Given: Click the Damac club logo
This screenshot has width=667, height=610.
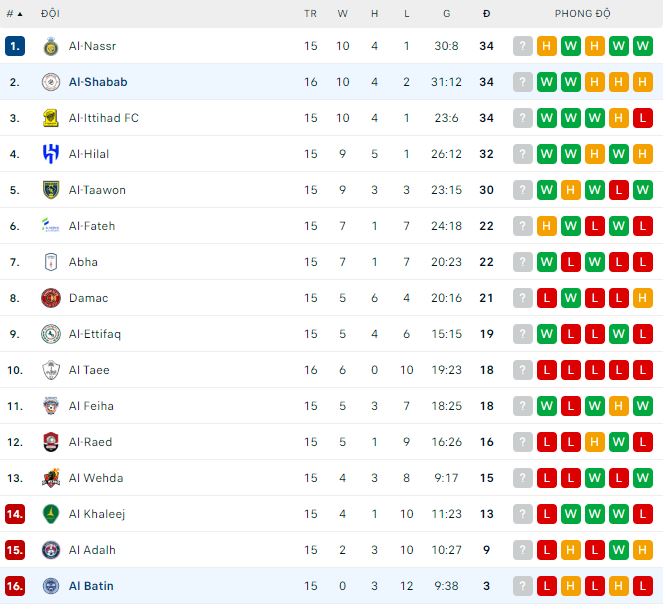Looking at the screenshot, I should click(51, 298).
